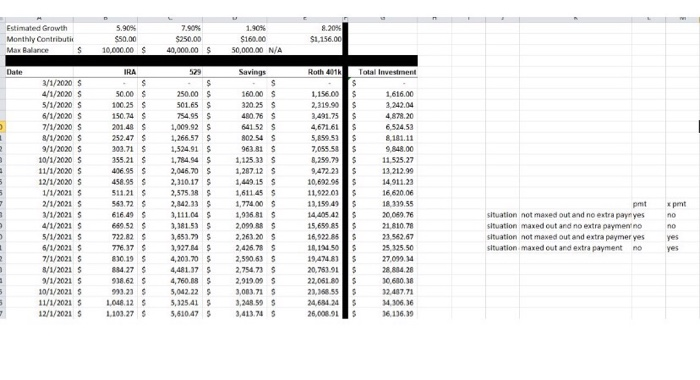
Task: Select the 8.20% growth rate cell
Action: [x=305, y=28]
